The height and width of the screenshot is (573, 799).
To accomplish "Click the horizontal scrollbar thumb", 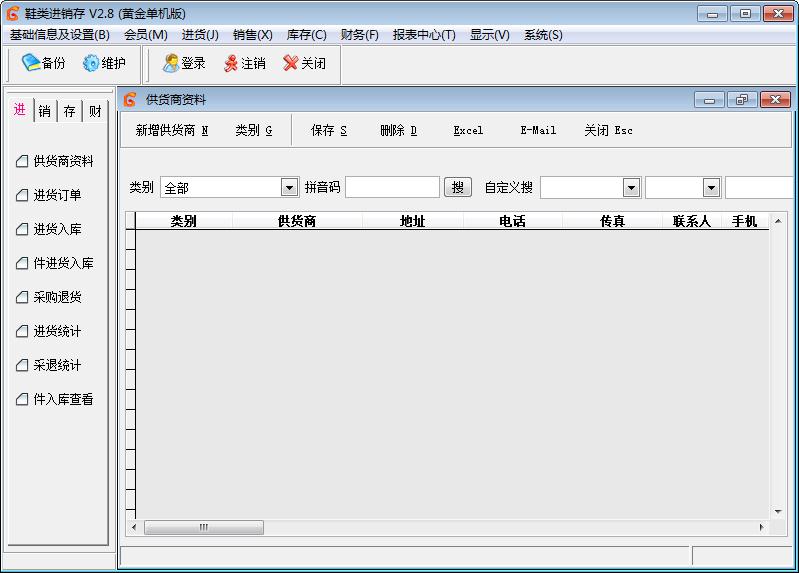I will coord(204,527).
